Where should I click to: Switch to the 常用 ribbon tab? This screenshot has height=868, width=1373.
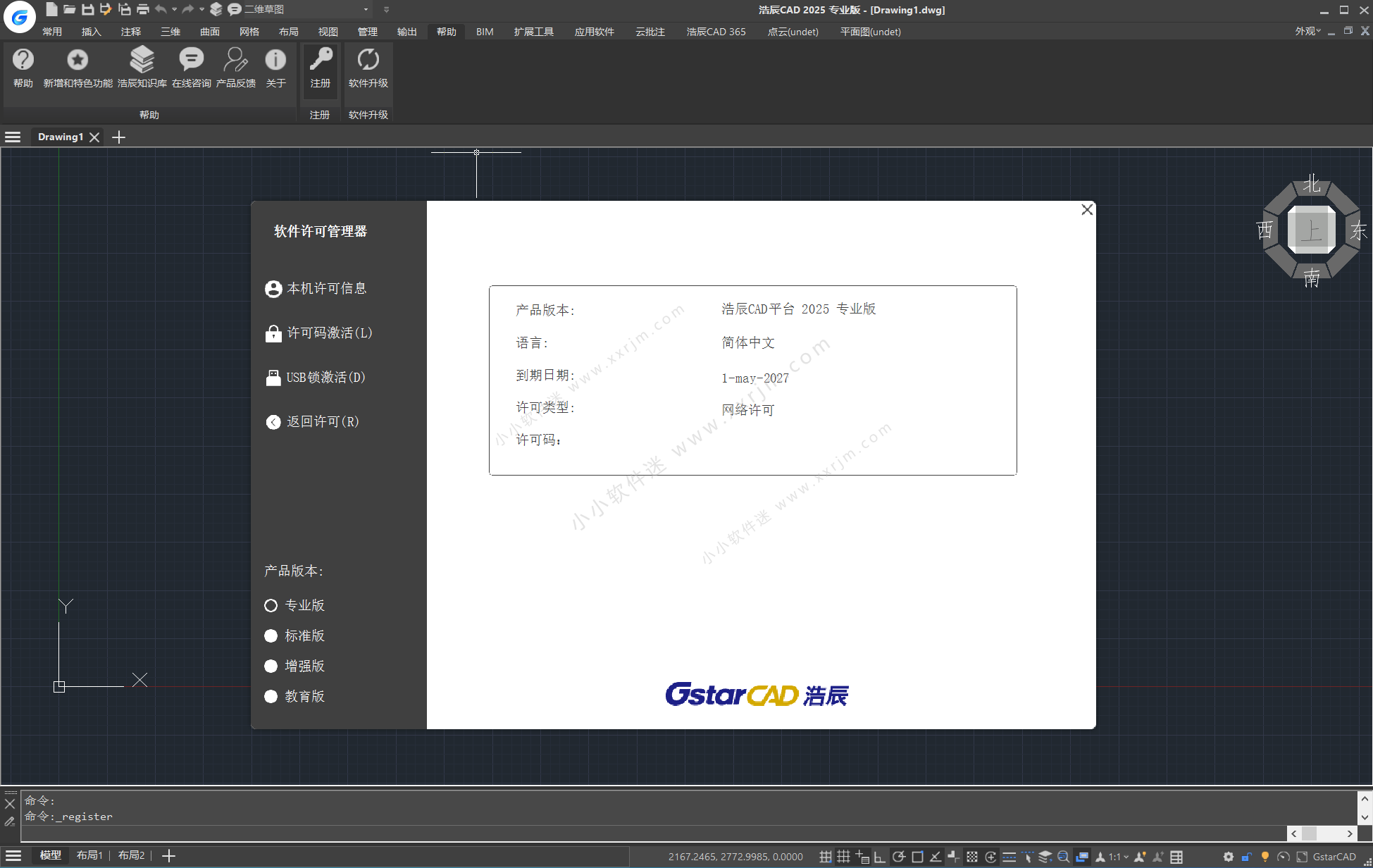pos(52,32)
